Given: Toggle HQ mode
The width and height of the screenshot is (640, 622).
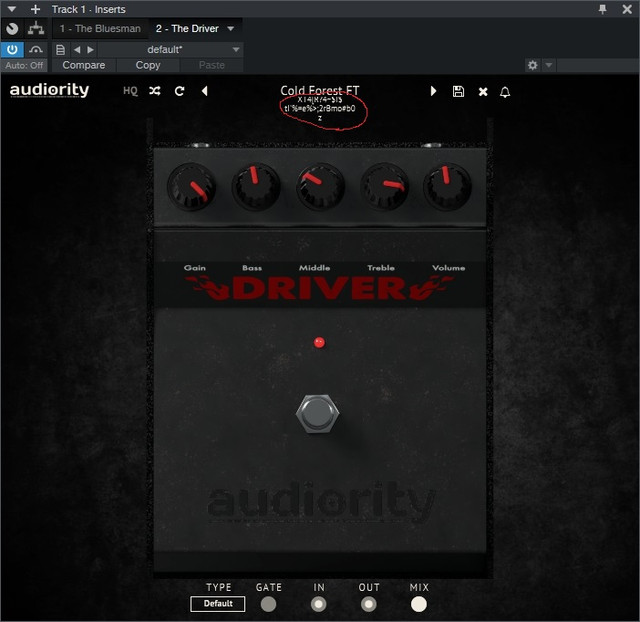Looking at the screenshot, I should pos(130,91).
